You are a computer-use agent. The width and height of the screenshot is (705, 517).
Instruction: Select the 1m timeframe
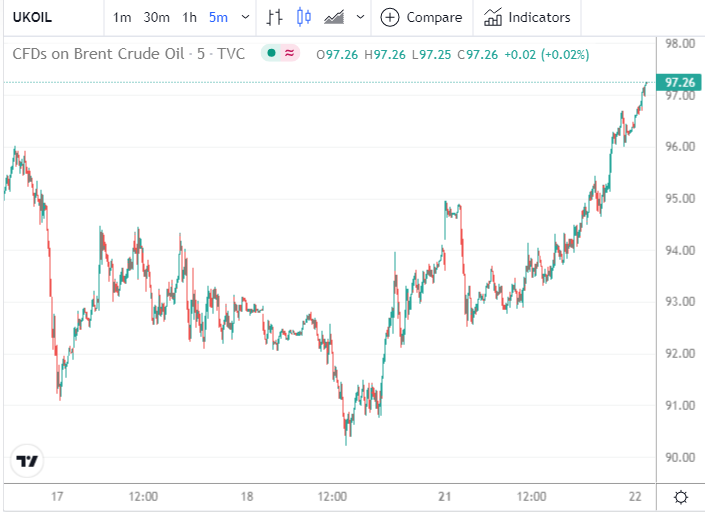pos(122,18)
